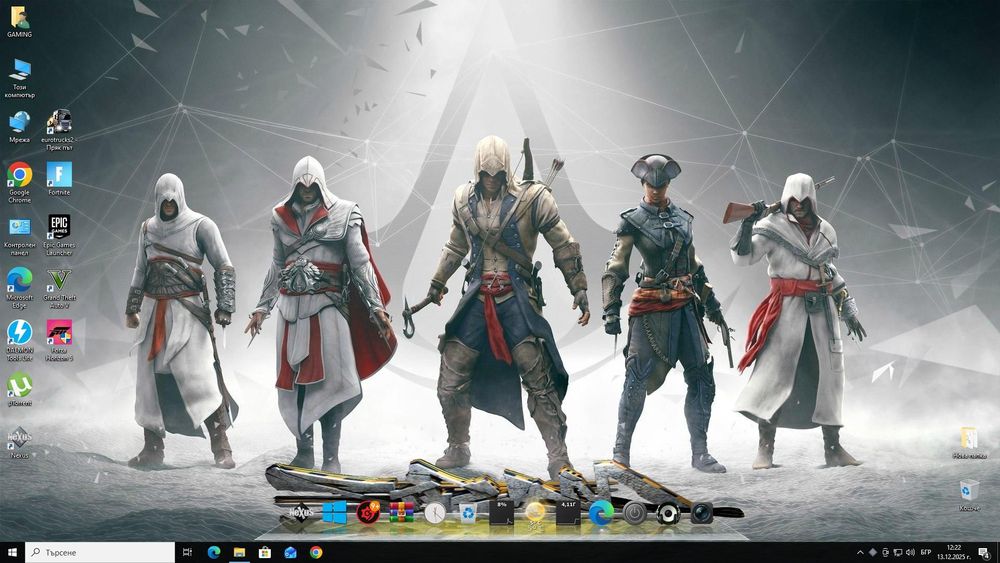Click the Търсене taskbar search box
The image size is (1000, 563).
(x=100, y=552)
